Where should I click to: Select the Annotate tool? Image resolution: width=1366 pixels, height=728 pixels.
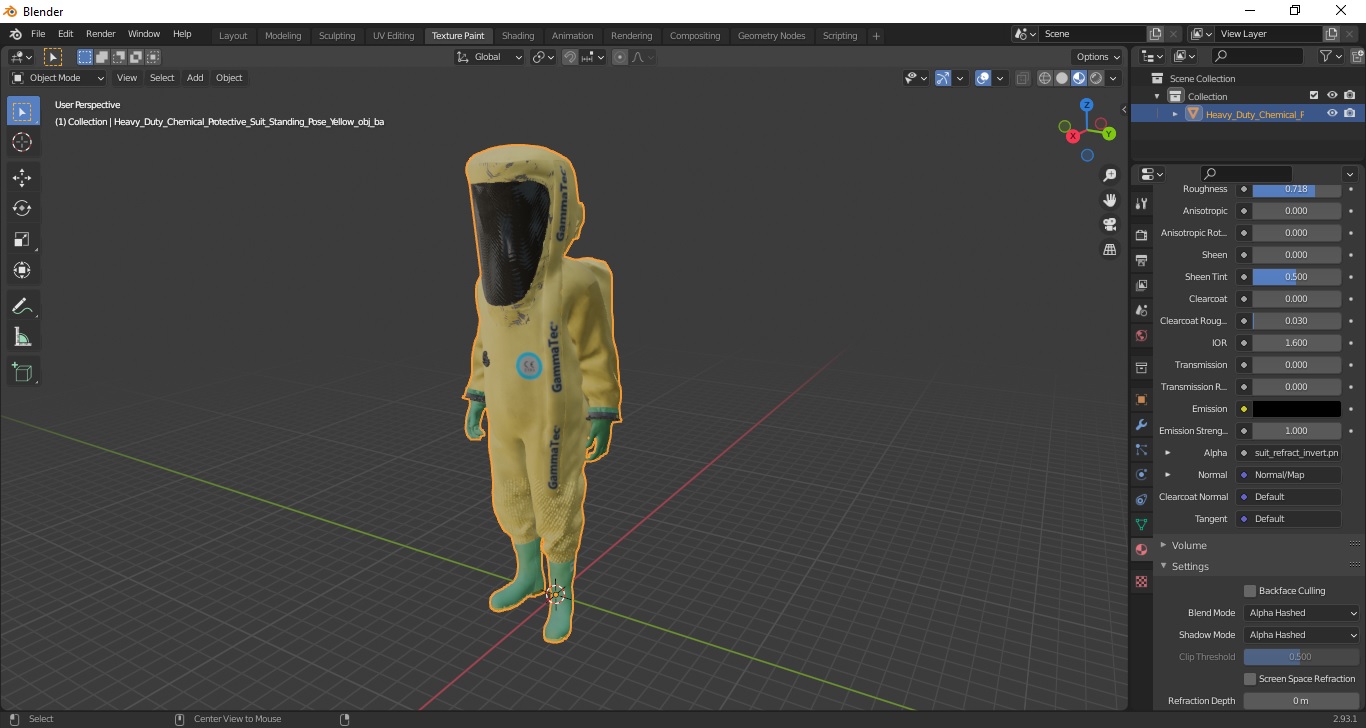pyautogui.click(x=22, y=306)
